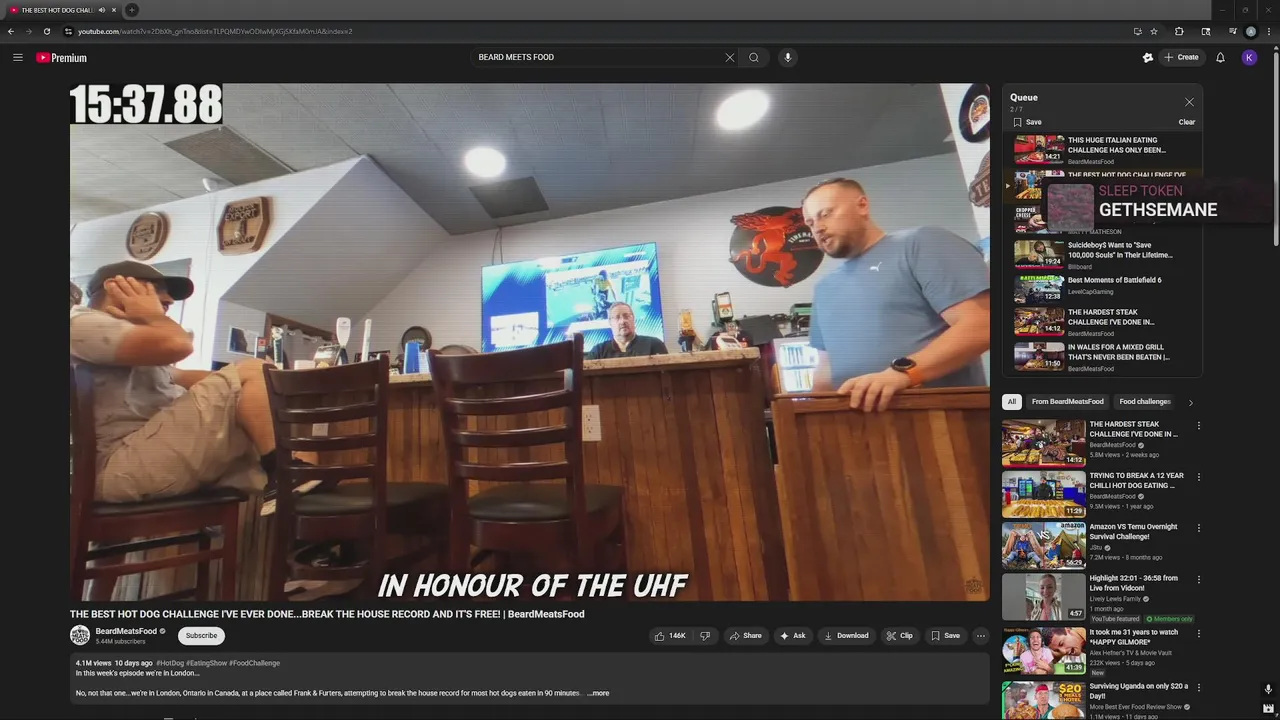Clear the queue
Image resolution: width=1280 pixels, height=720 pixels.
click(1187, 122)
